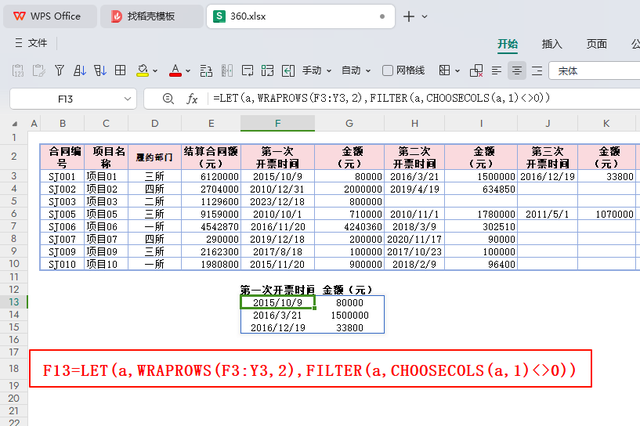Select row 2 header
640x426 pixels.
[x=14, y=156]
